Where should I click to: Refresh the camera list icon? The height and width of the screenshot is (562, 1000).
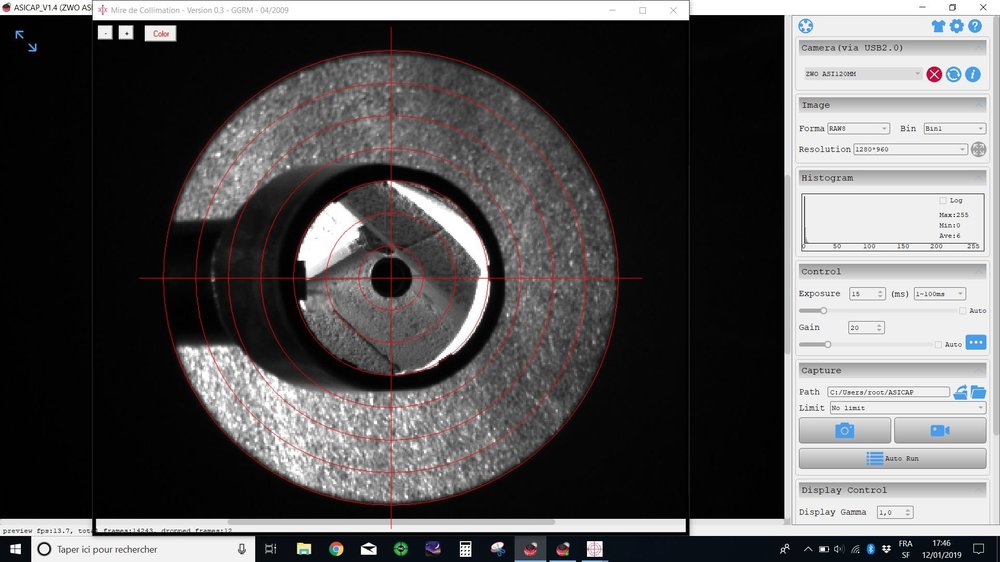coord(953,75)
